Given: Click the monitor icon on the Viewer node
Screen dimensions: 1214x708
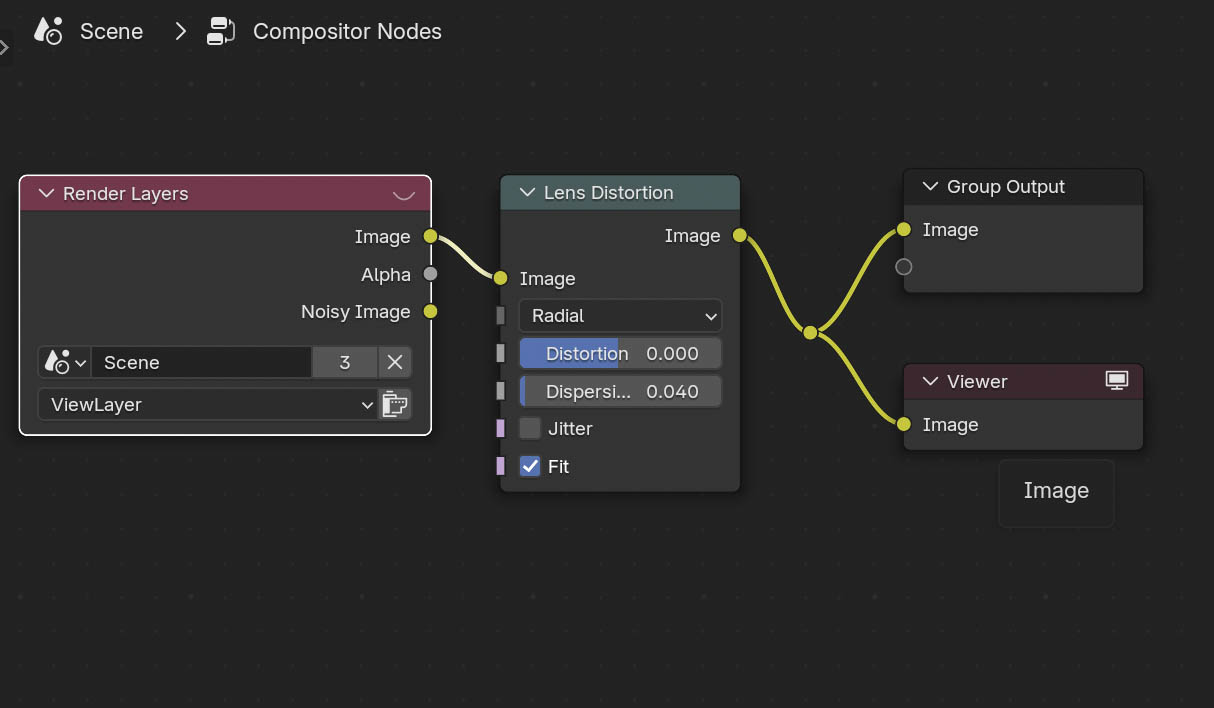Looking at the screenshot, I should 1117,381.
